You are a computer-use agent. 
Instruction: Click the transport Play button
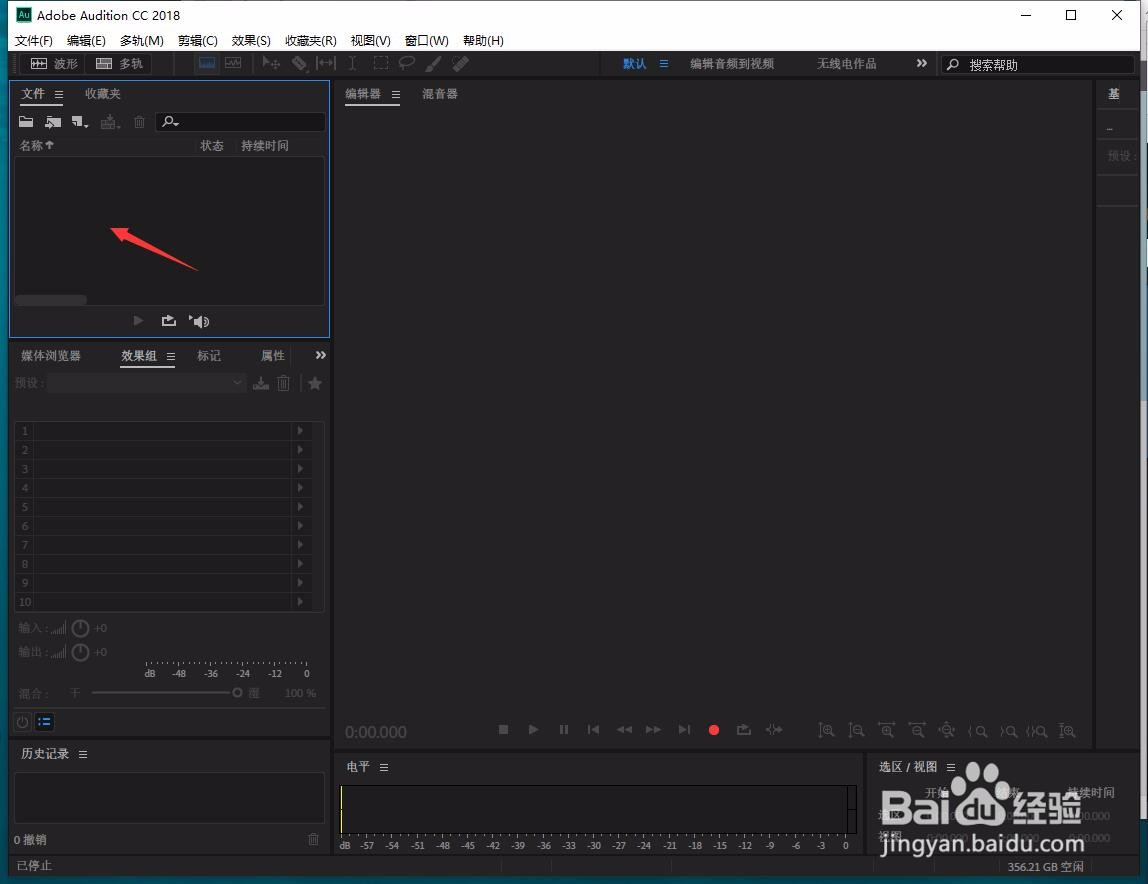533,729
